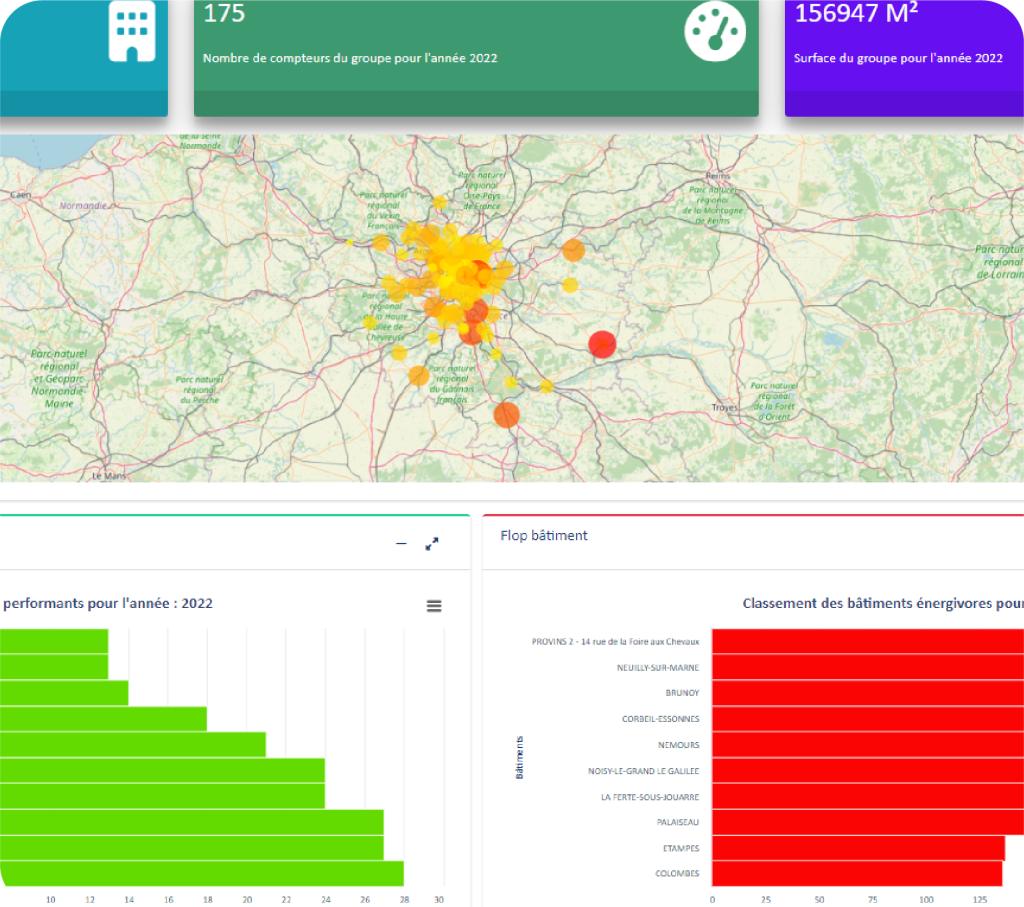Screen dimensions: 1024x907
Task: Click the green bar ending at 14
Action: coord(64,693)
